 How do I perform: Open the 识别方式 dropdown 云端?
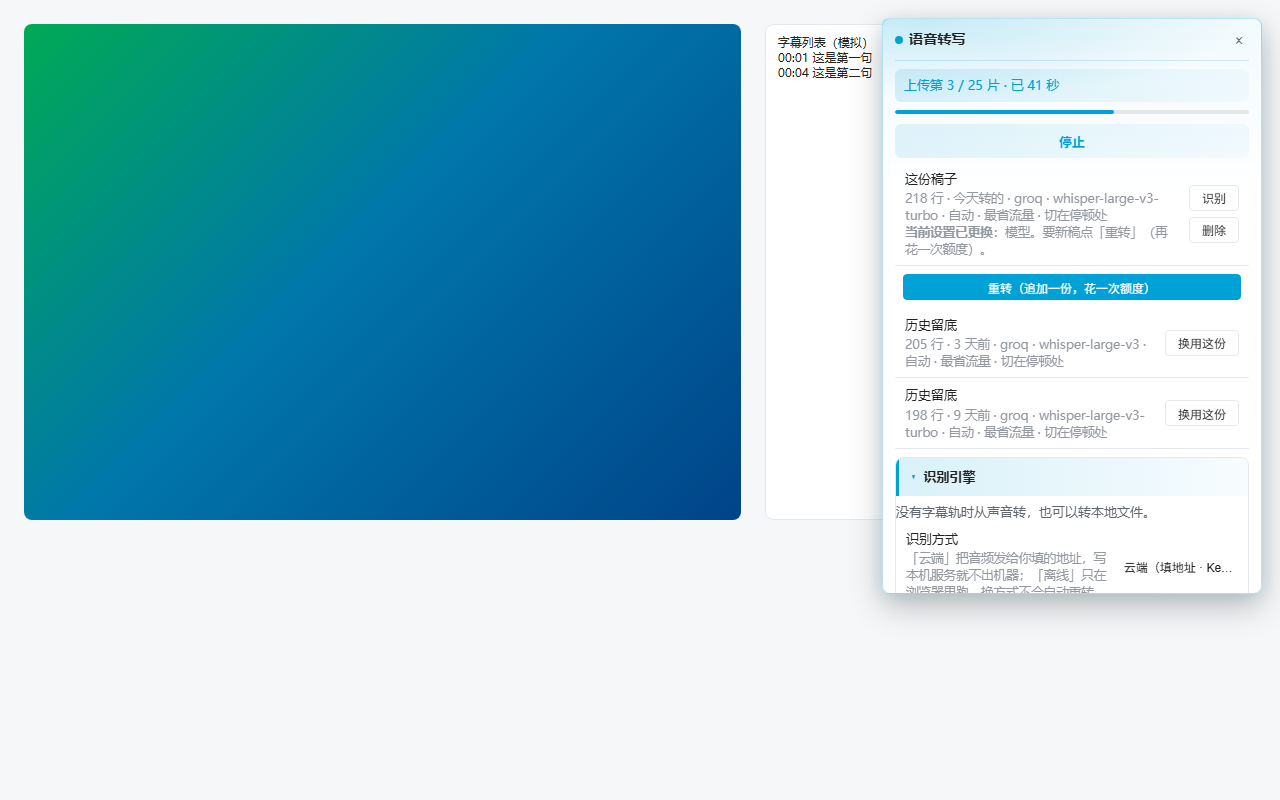(1179, 567)
